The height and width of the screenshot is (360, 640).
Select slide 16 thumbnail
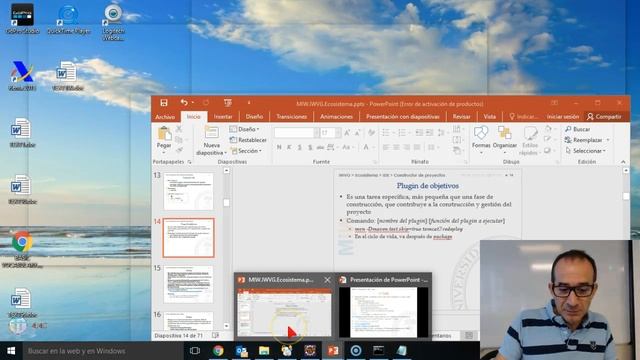tap(188, 321)
